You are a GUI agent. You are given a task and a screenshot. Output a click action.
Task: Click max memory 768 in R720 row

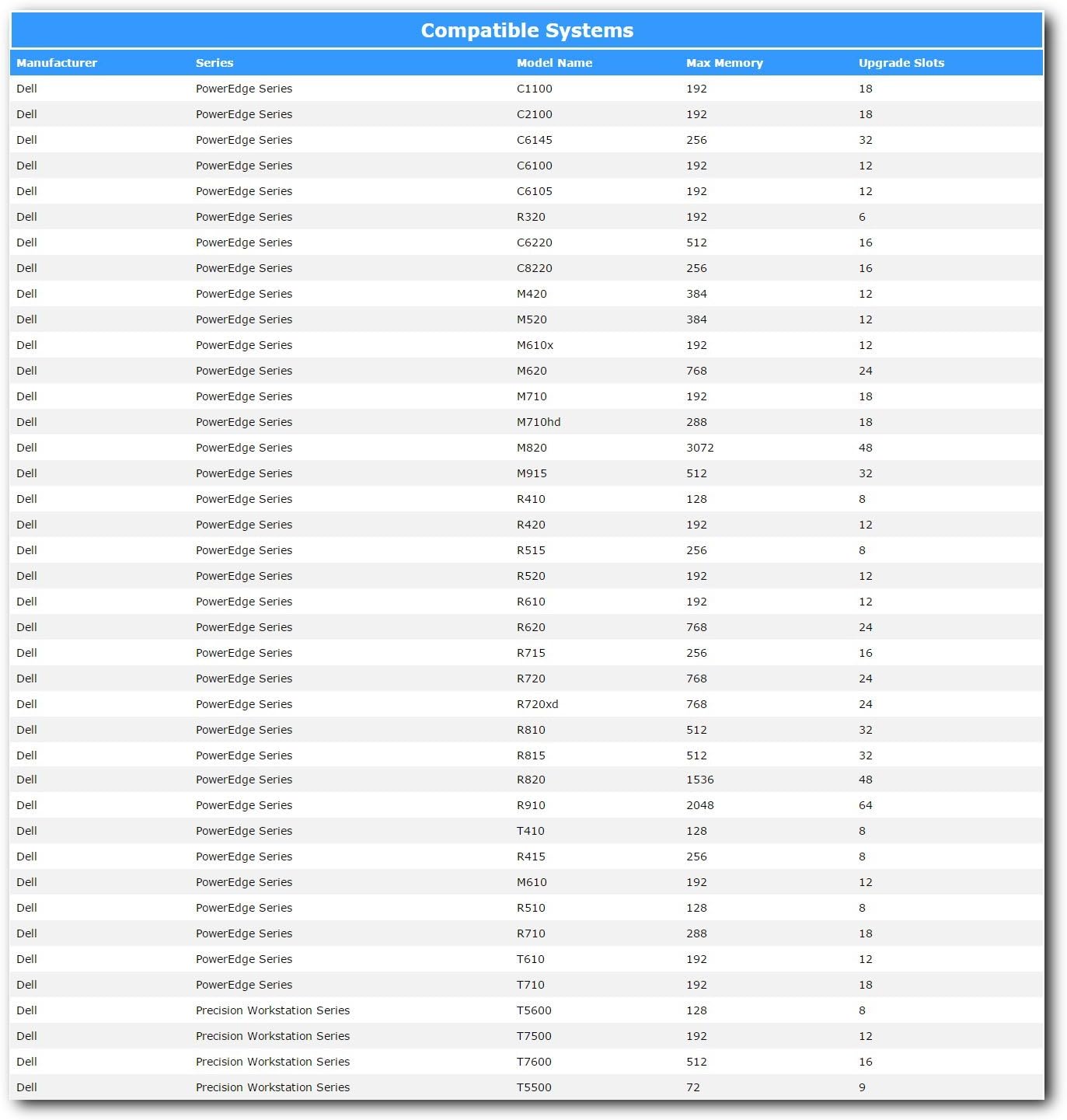click(x=696, y=679)
